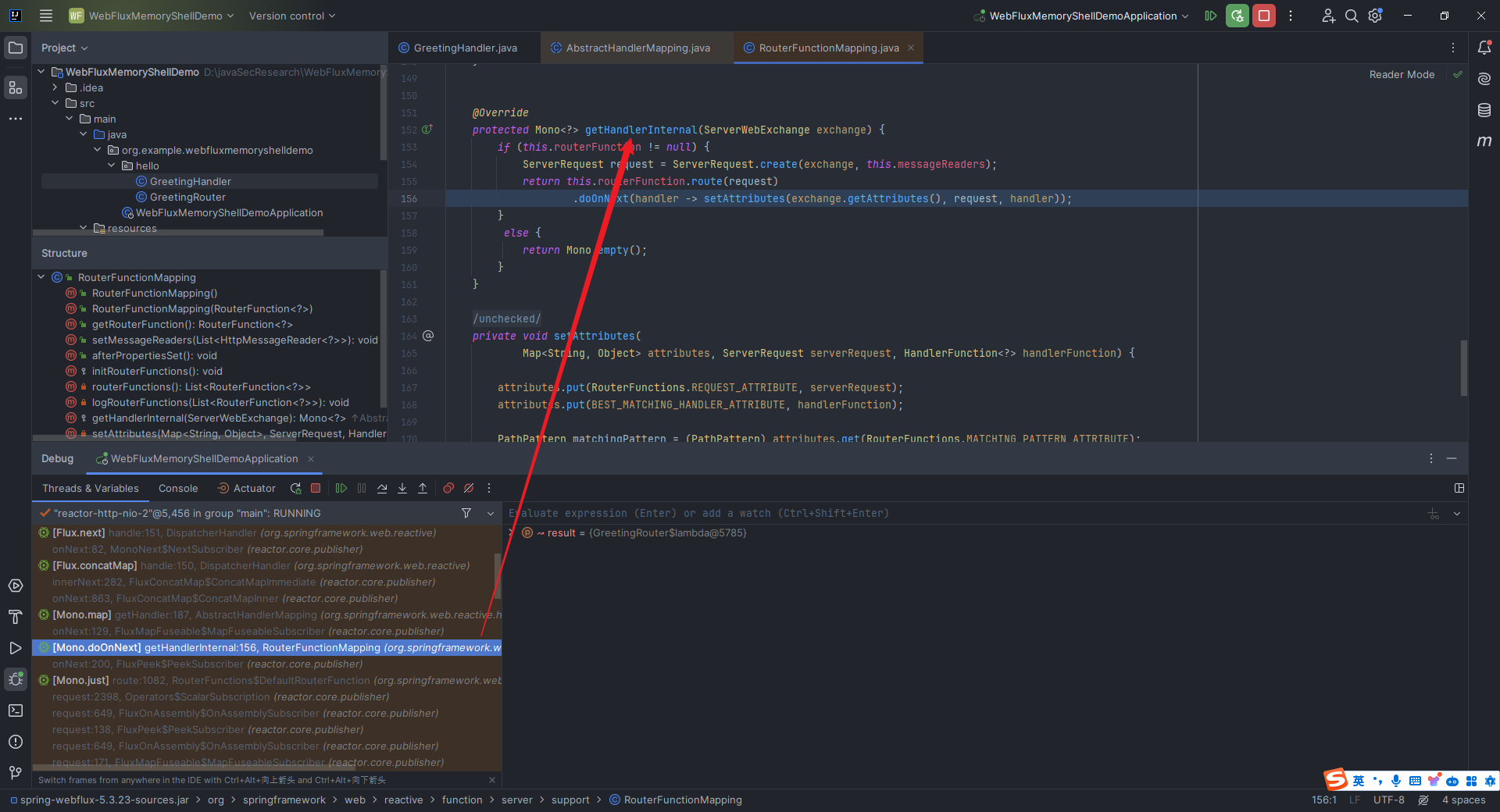Open the Git tool window icon
Screen dimensions: 1500x812
coord(16,773)
